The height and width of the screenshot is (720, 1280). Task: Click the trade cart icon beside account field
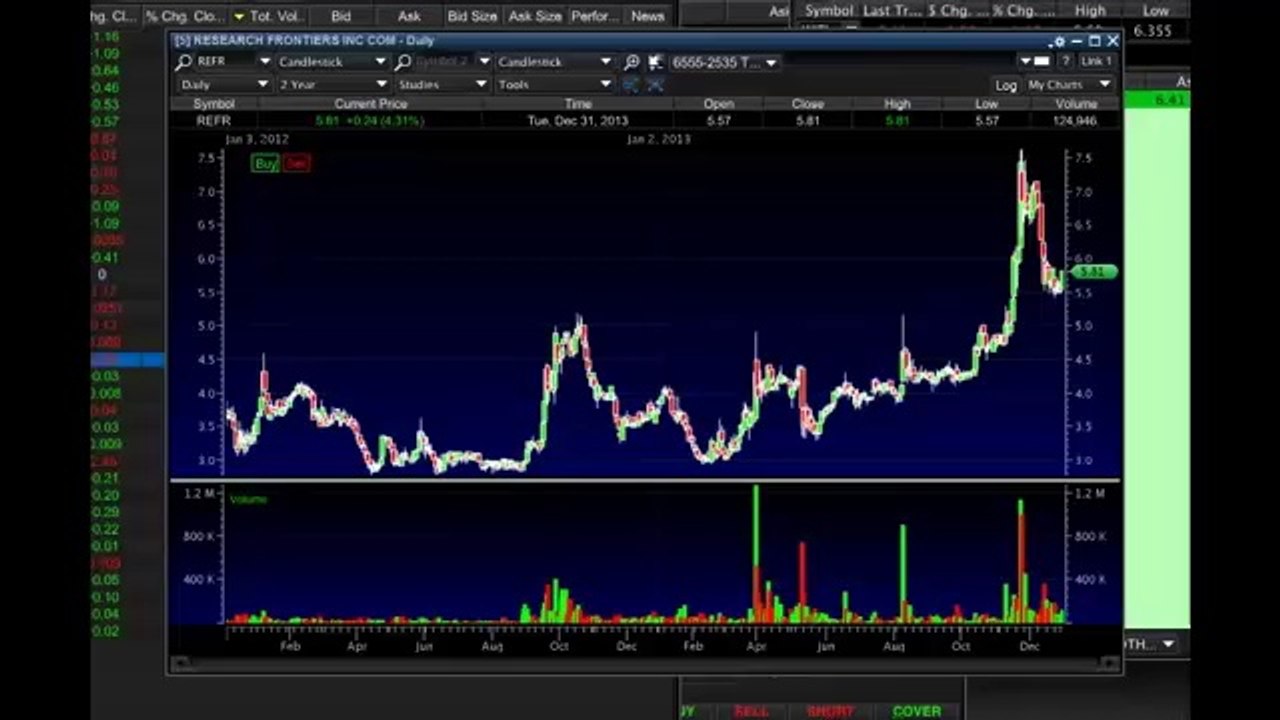coord(655,62)
